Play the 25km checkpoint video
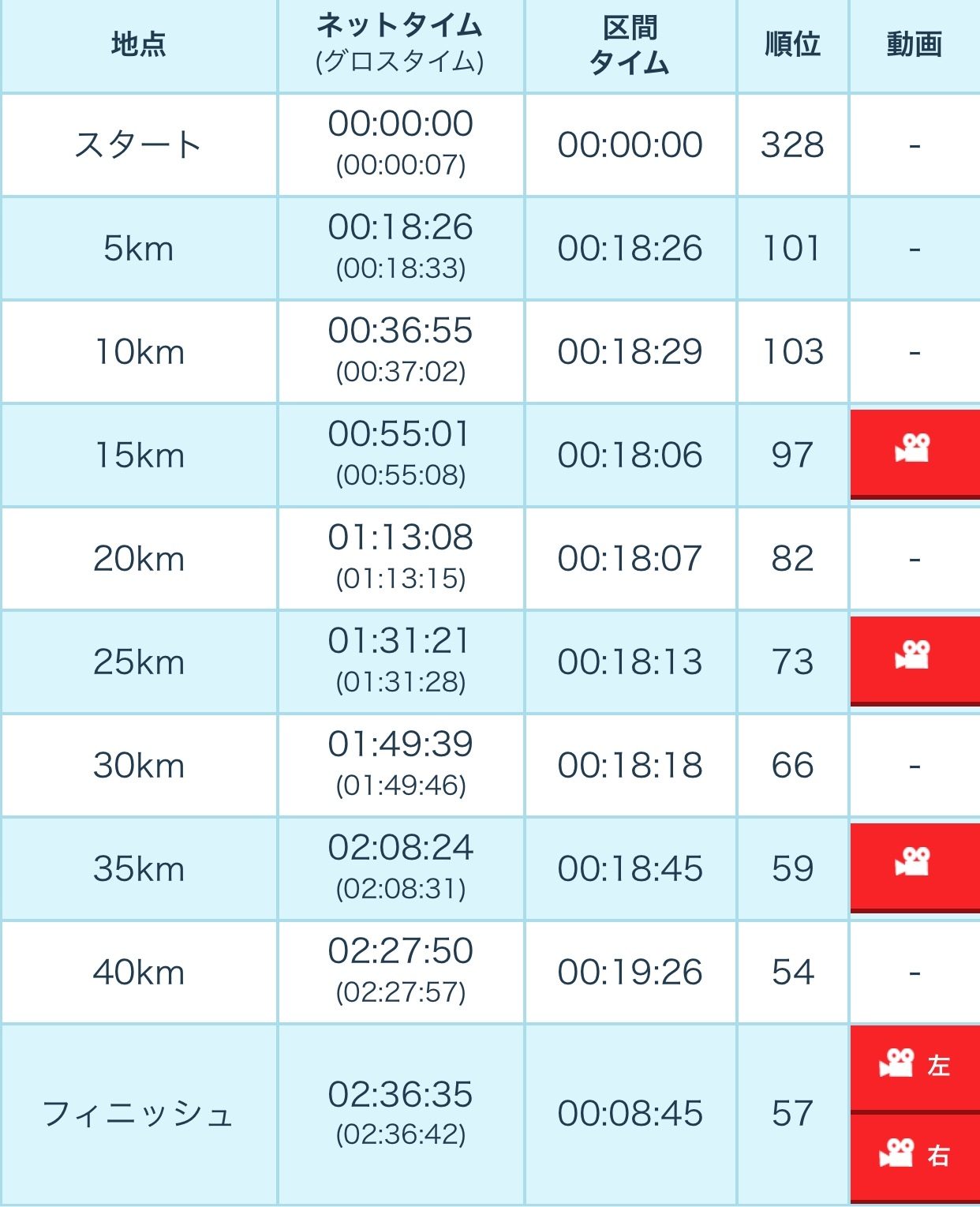Viewport: 980px width, 1207px height. [x=915, y=661]
